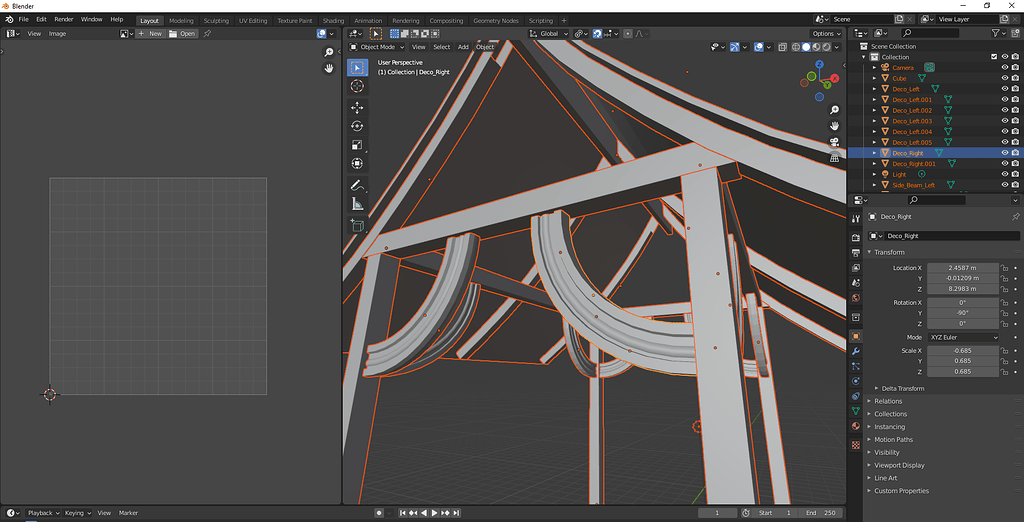Open the Particles properties tab
This screenshot has height=522, width=1024.
[x=856, y=367]
